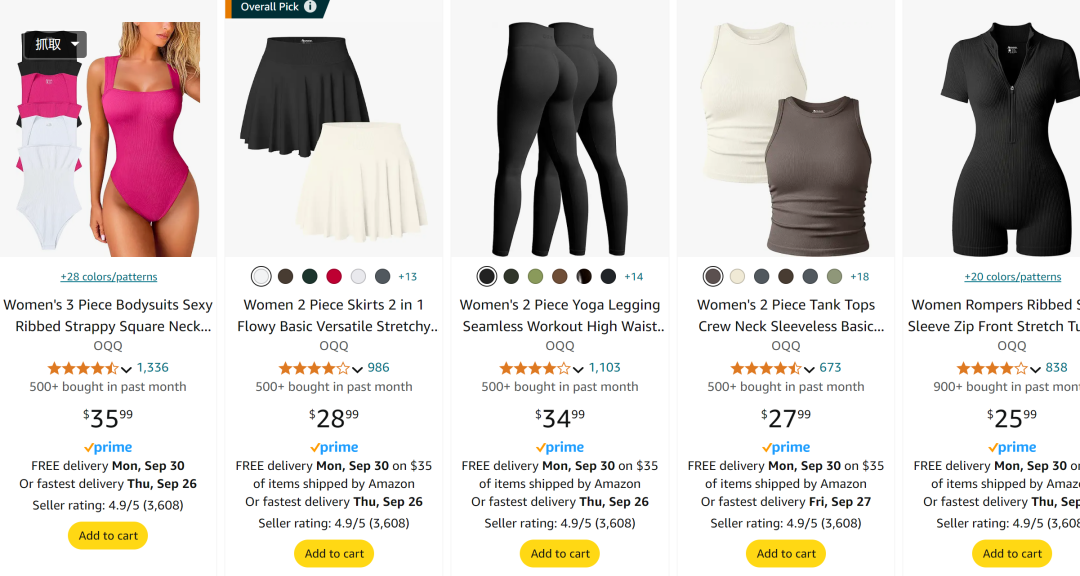Expand the rating chevron next to 673 reviews
The width and height of the screenshot is (1080, 576).
(810, 369)
